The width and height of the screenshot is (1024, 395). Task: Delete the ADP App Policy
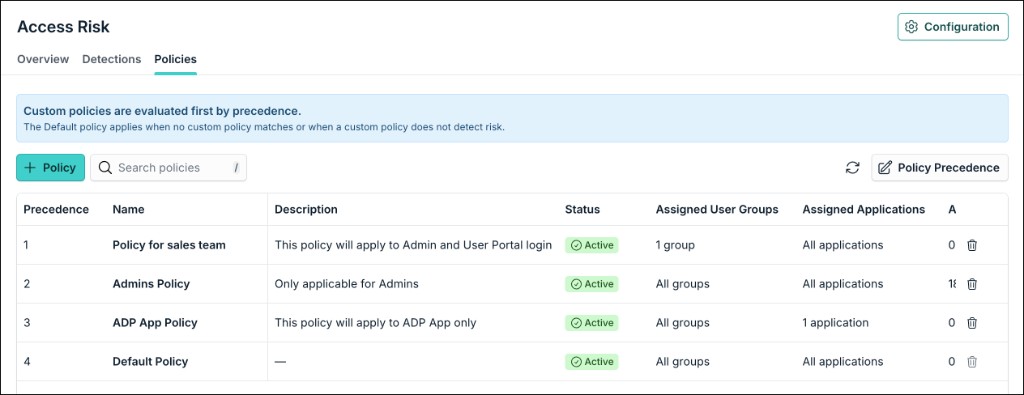(972, 323)
